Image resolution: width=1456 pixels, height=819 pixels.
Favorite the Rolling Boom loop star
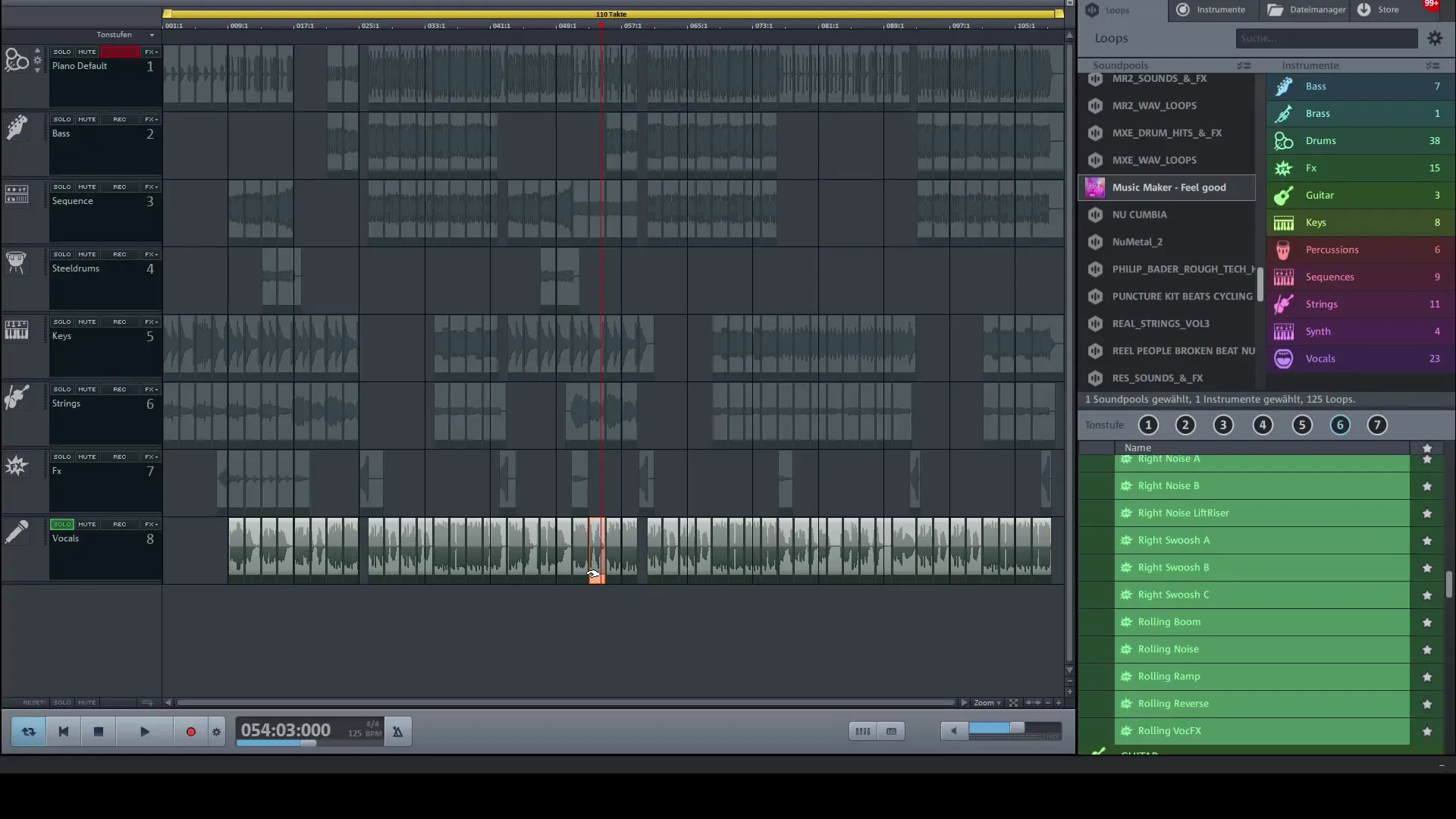1427,623
